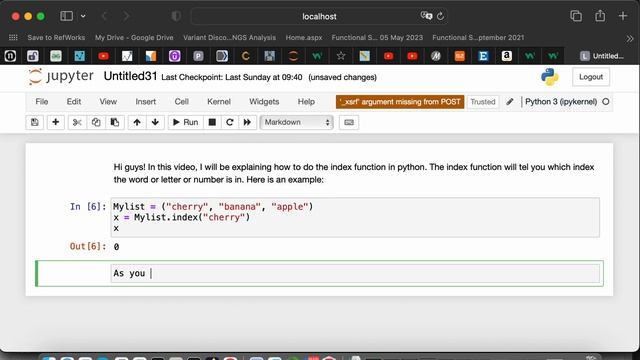Click the translate icon in address bar
The width and height of the screenshot is (640, 360).
click(426, 16)
